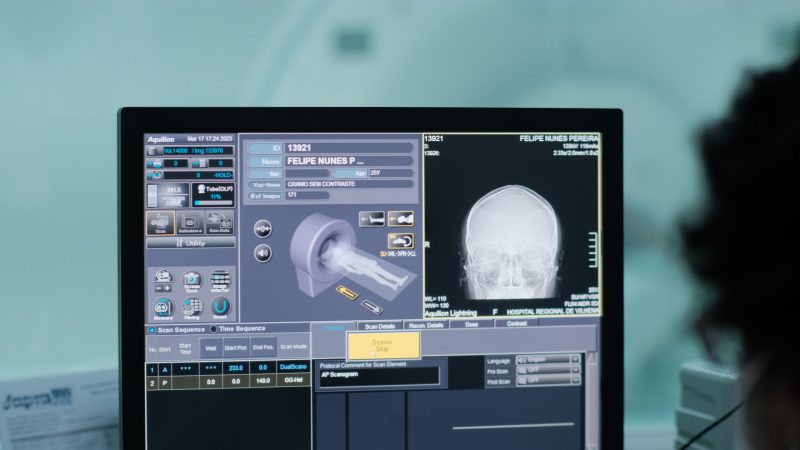Click the 233.0 start position cell

click(x=236, y=368)
